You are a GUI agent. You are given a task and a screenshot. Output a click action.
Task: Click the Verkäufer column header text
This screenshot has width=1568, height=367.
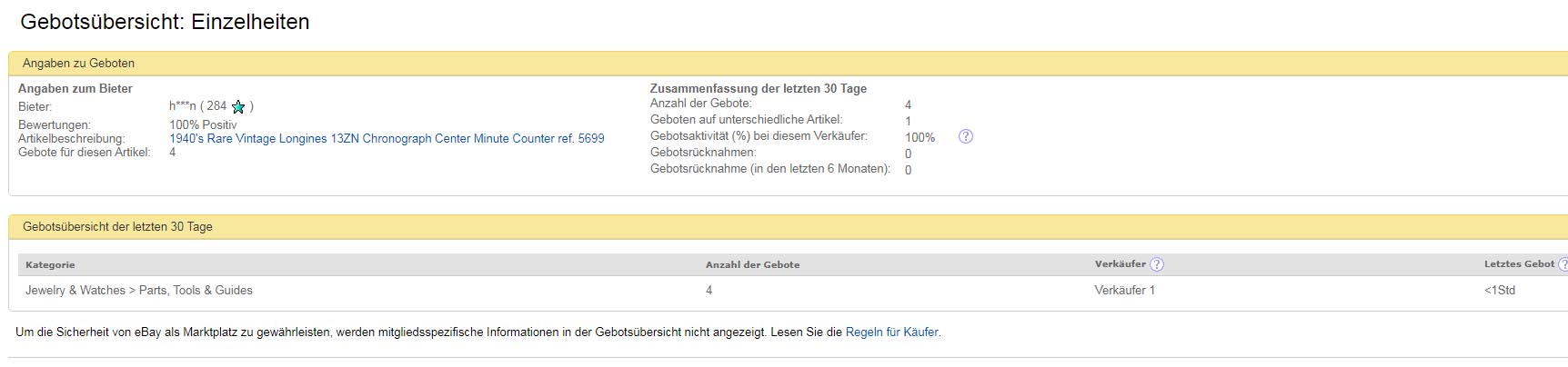pos(1120,264)
